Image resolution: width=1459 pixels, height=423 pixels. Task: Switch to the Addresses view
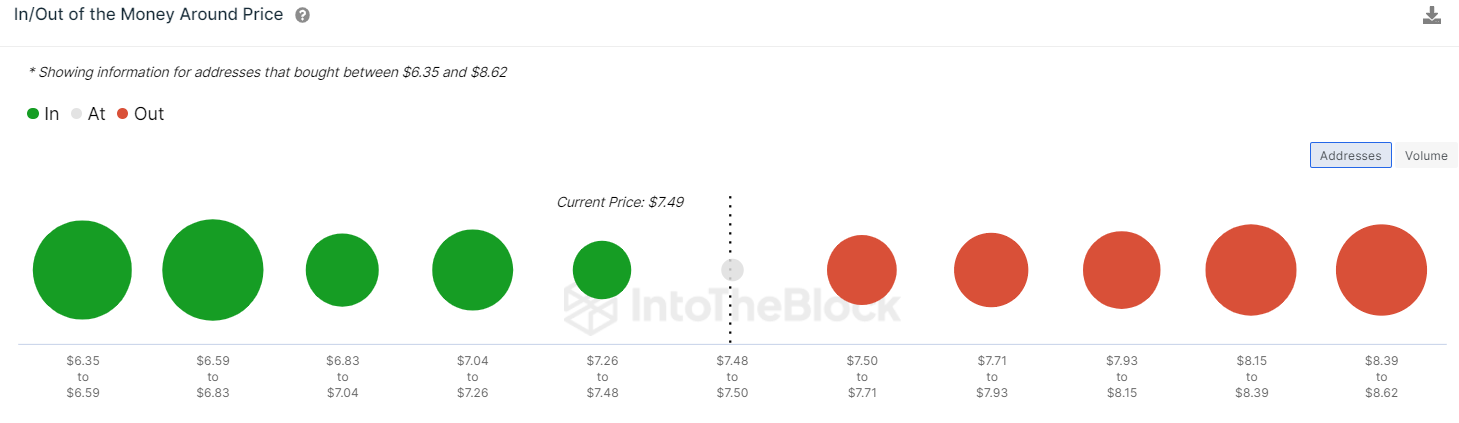coord(1350,155)
